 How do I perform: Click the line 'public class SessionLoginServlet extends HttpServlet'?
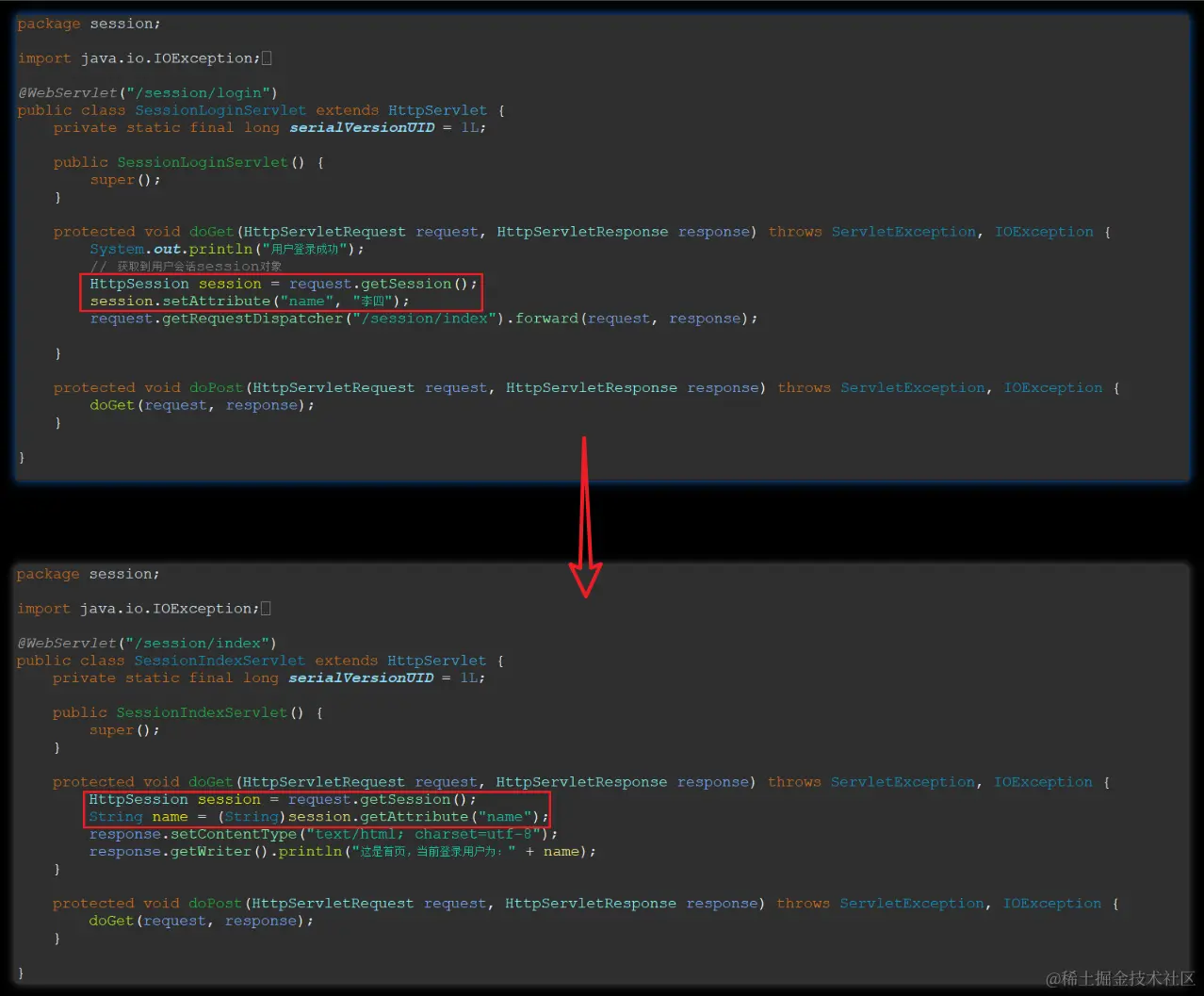(261, 110)
